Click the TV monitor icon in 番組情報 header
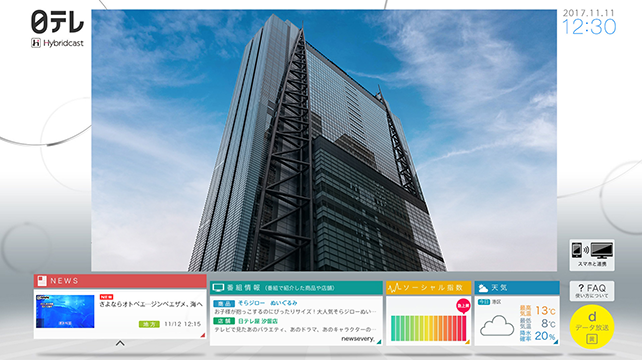642x360 pixels. coord(218,288)
